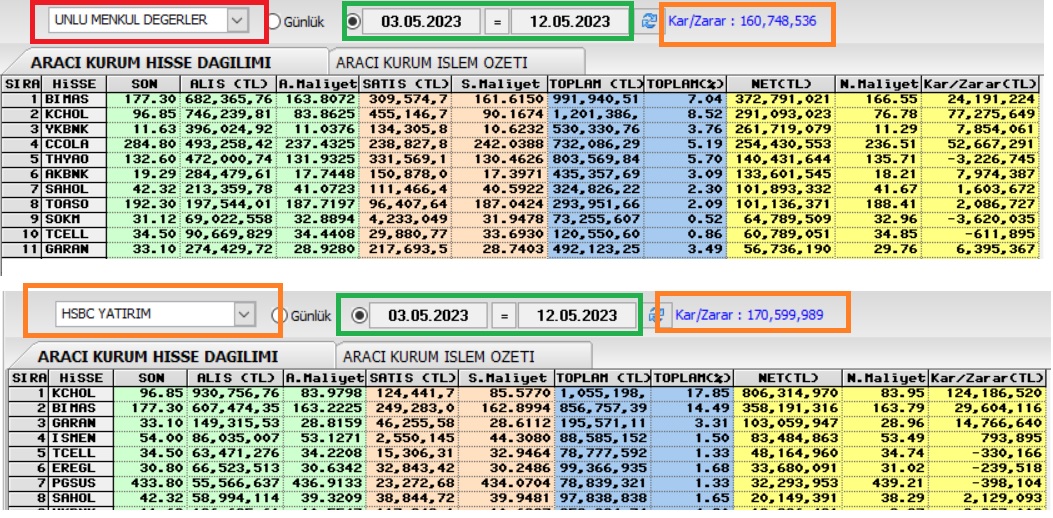Select the EREGL stock row
The width and height of the screenshot is (1053, 518).
[x=527, y=468]
